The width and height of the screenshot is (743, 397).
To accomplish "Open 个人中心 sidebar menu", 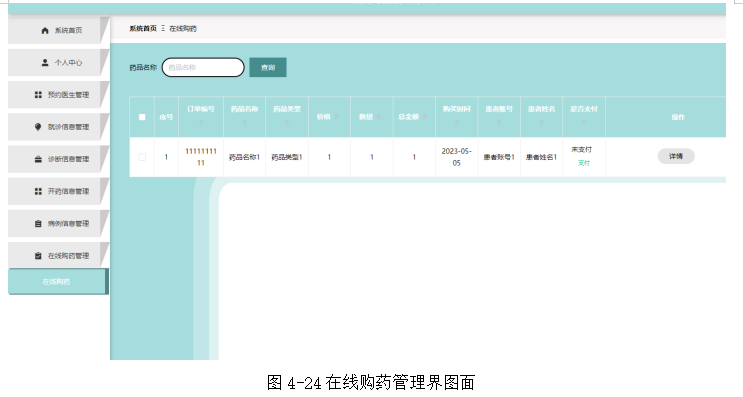I will [x=59, y=63].
